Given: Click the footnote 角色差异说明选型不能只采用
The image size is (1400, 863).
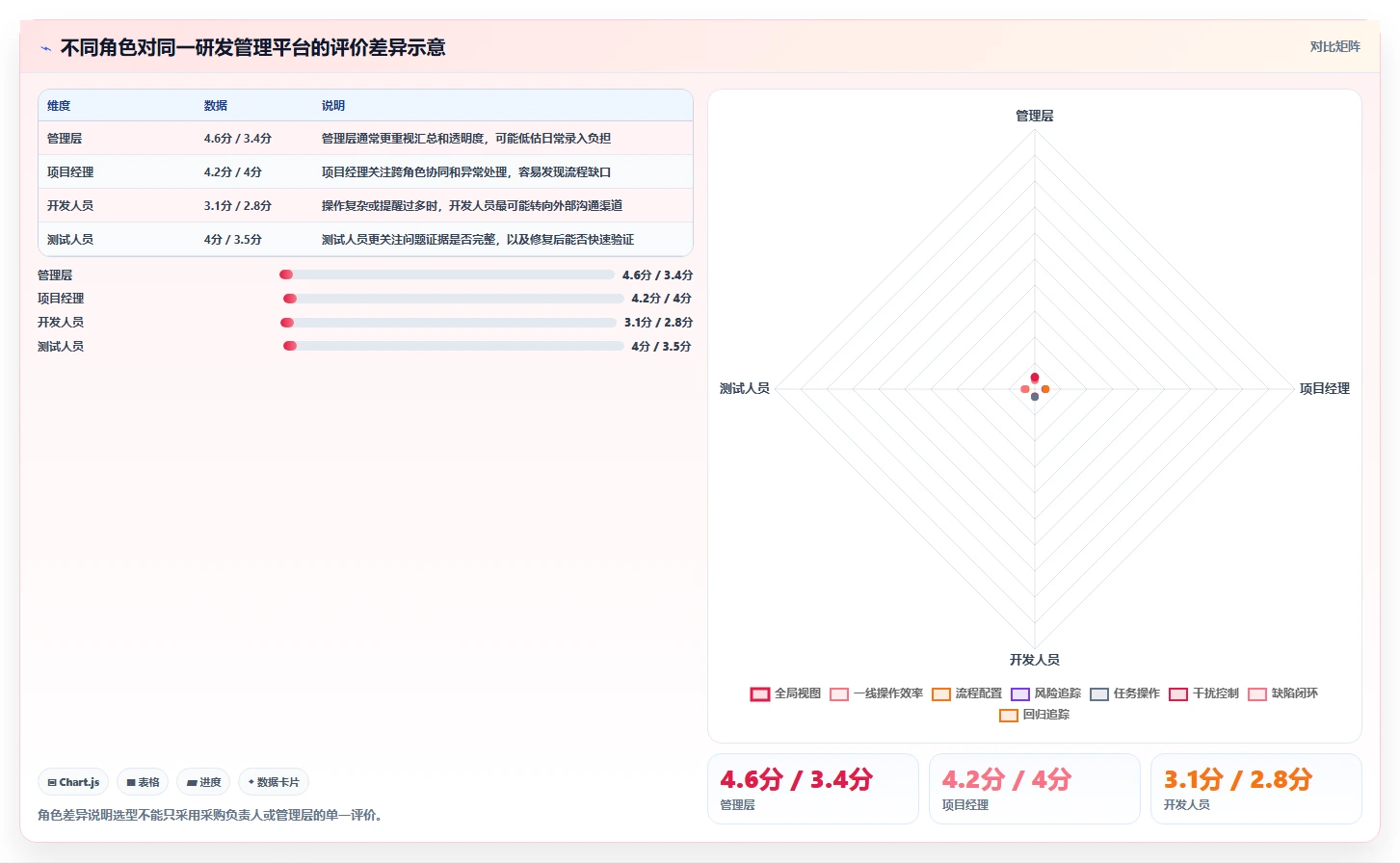Looking at the screenshot, I should pos(212,815).
